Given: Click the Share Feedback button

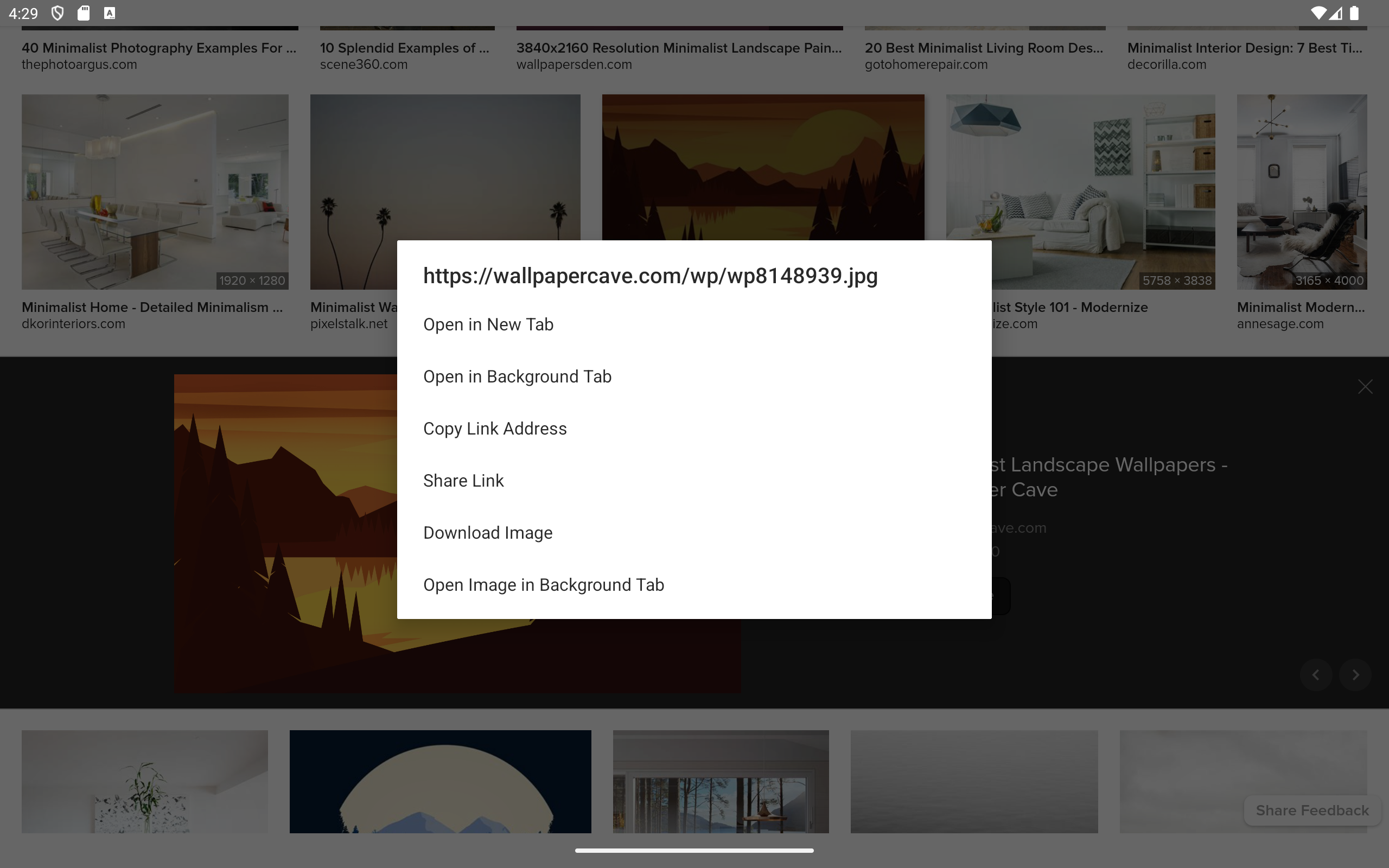Looking at the screenshot, I should (x=1311, y=810).
